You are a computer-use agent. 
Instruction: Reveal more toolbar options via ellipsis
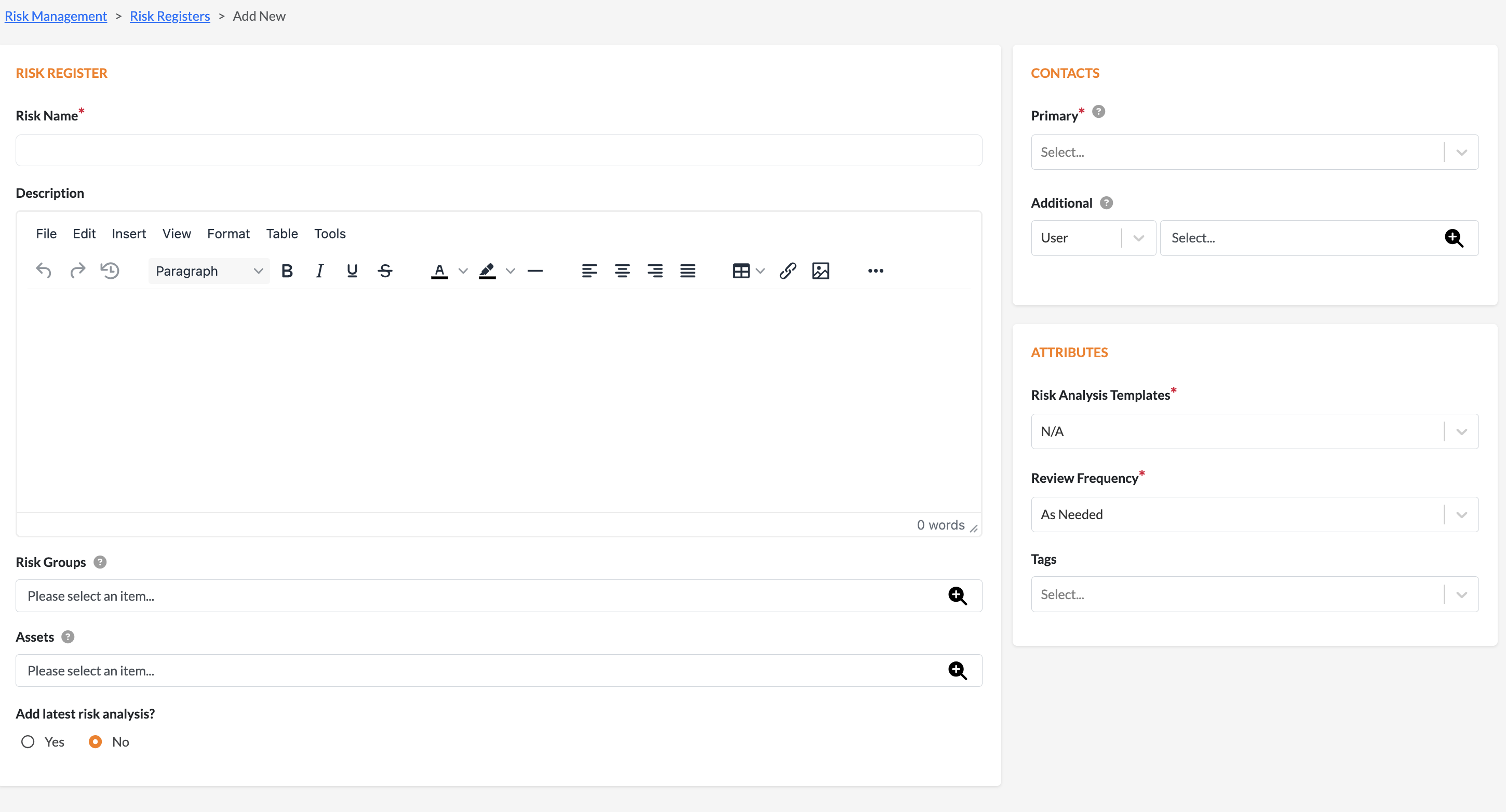point(875,270)
